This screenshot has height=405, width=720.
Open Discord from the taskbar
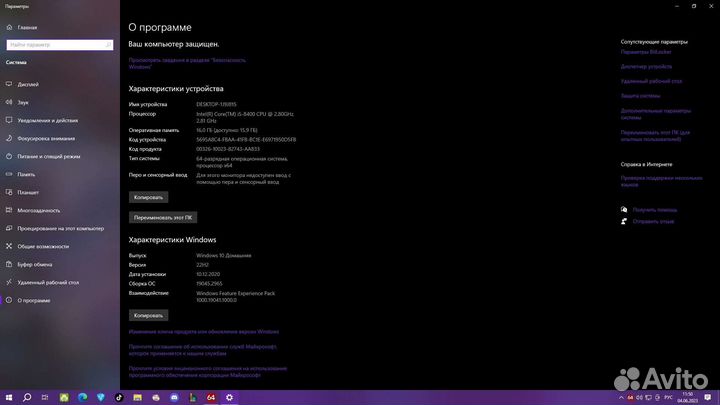[x=174, y=398]
